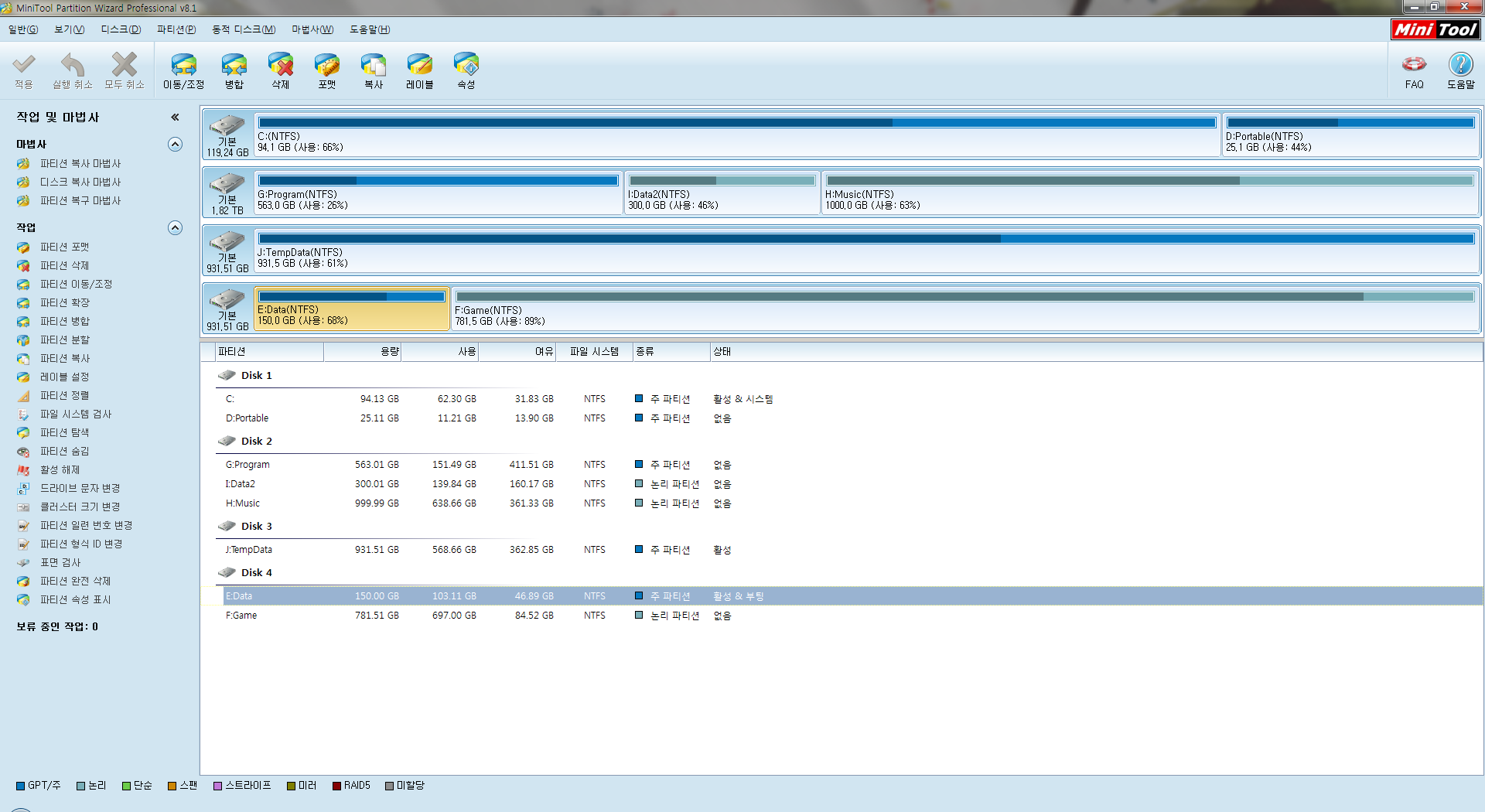Click 활성 해제 in the task list

[60, 470]
